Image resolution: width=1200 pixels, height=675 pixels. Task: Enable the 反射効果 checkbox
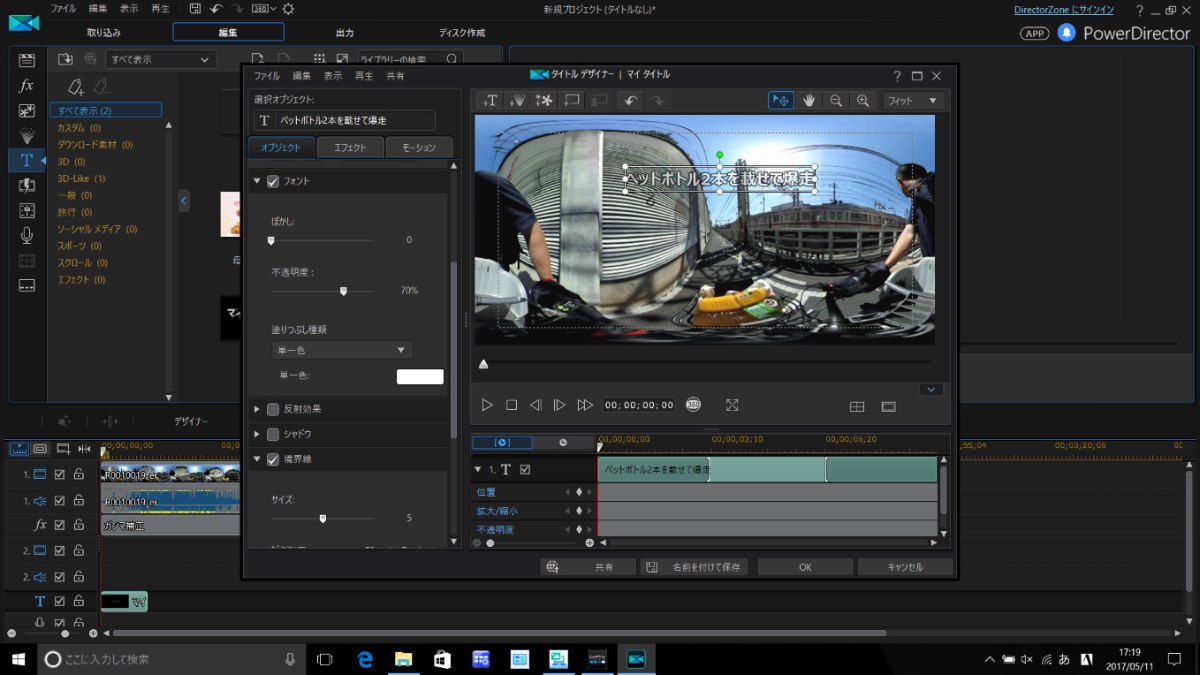click(x=273, y=409)
